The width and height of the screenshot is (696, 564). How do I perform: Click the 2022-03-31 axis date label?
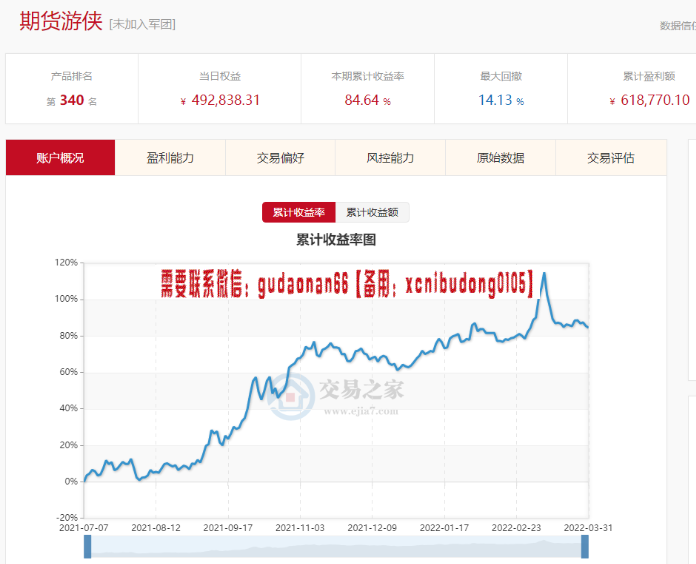click(588, 528)
